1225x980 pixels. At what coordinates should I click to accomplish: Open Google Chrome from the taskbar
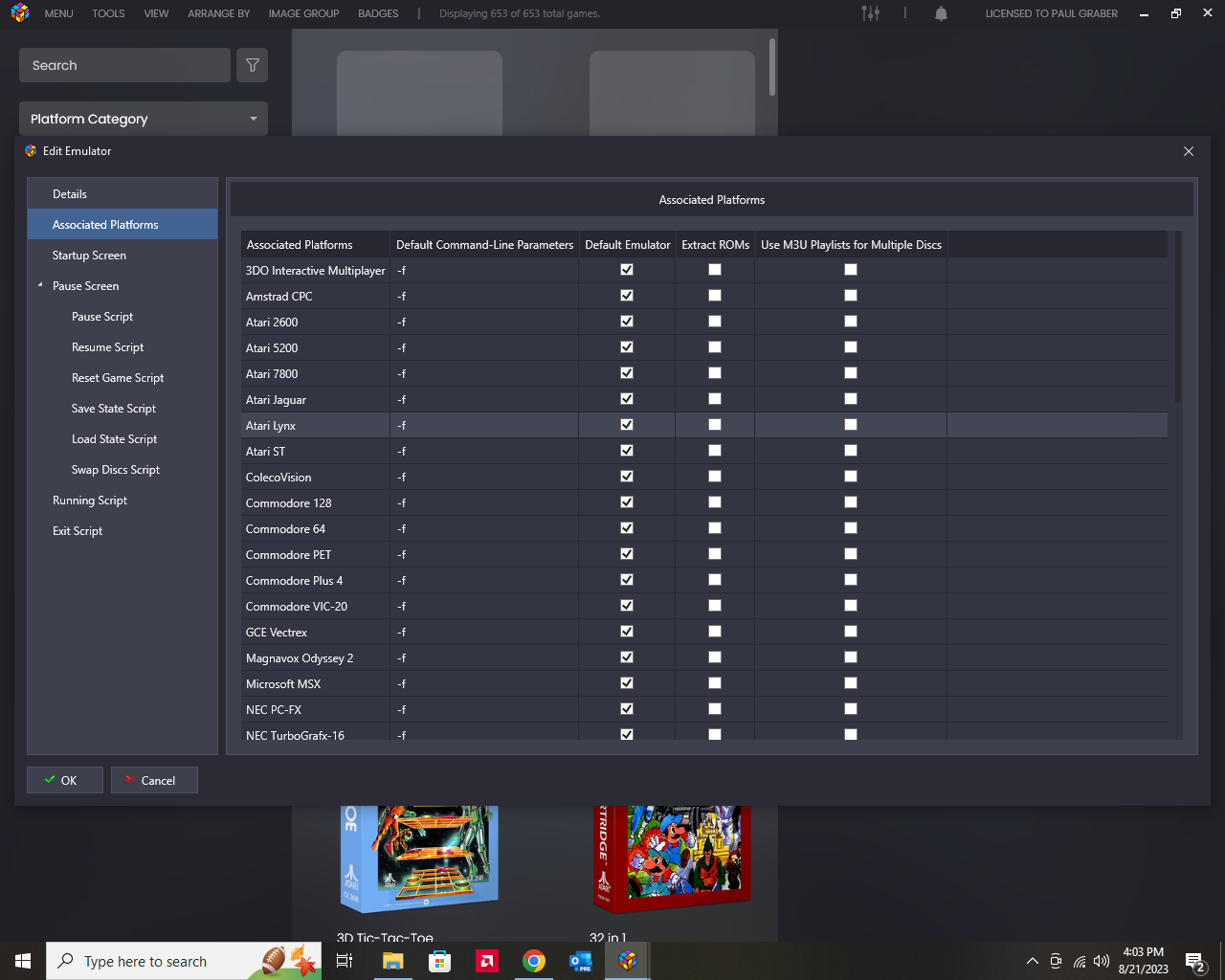[534, 961]
